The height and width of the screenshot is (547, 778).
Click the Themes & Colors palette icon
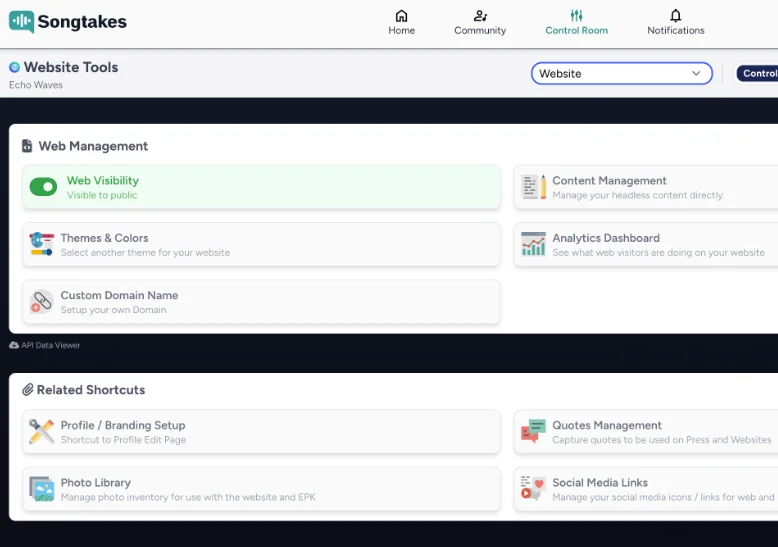click(x=42, y=244)
